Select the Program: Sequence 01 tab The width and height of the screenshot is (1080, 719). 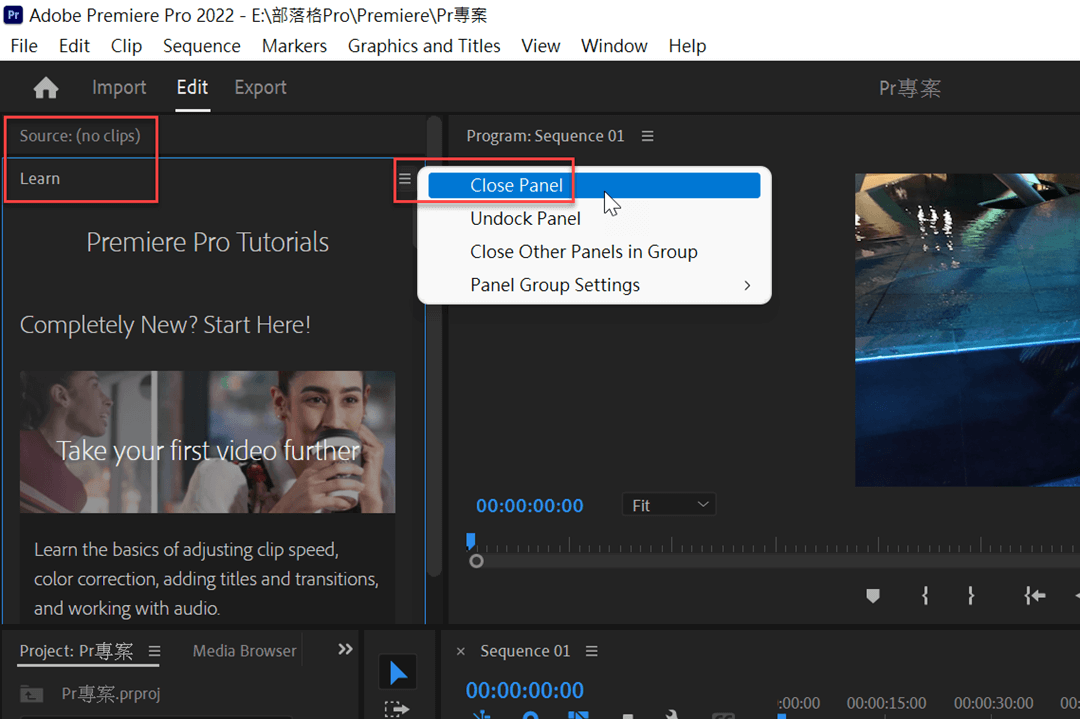pyautogui.click(x=545, y=136)
